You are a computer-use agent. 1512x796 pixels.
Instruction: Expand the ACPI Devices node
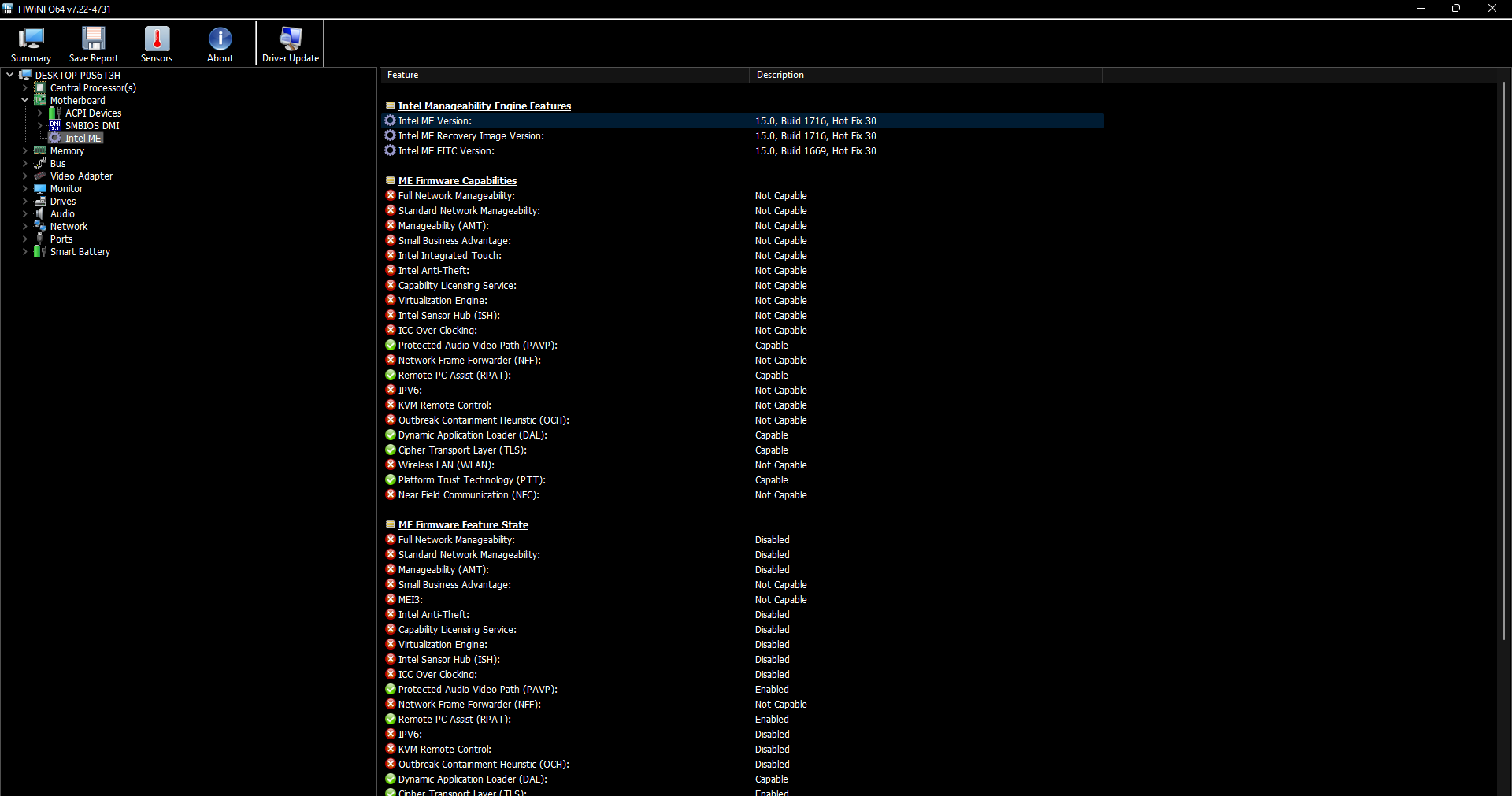(39, 113)
